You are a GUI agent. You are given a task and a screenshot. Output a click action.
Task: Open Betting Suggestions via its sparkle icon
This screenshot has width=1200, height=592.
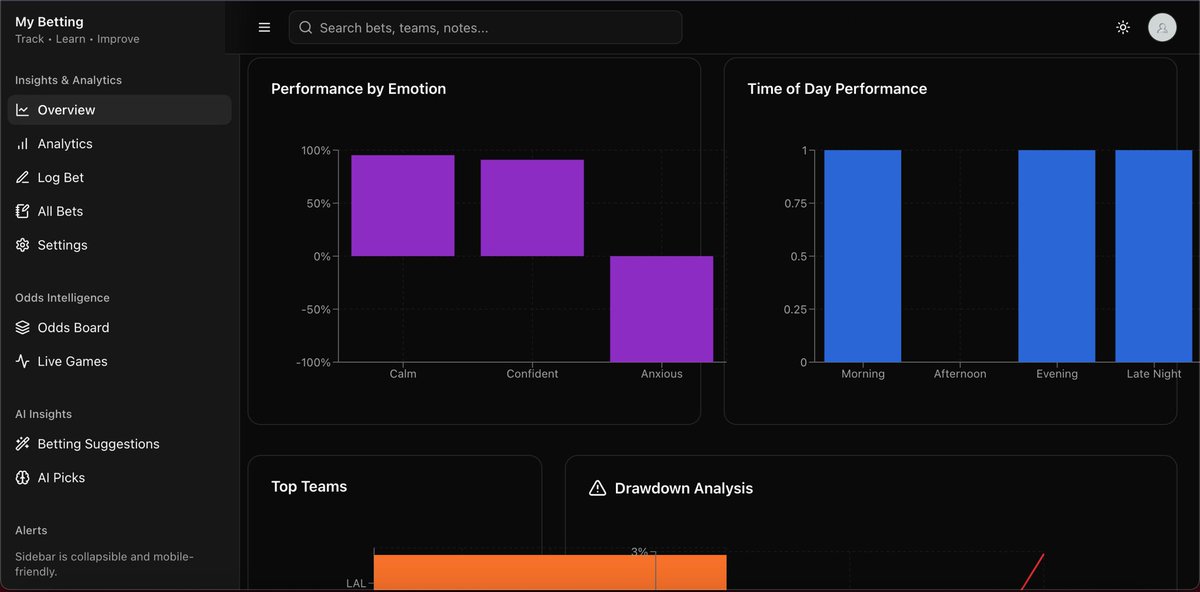coord(23,444)
